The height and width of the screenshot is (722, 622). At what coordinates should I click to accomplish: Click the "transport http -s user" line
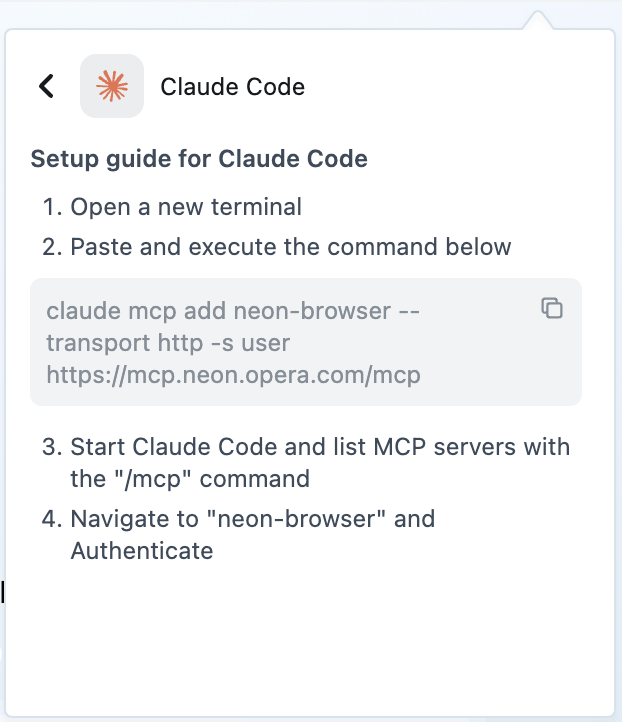coord(168,343)
